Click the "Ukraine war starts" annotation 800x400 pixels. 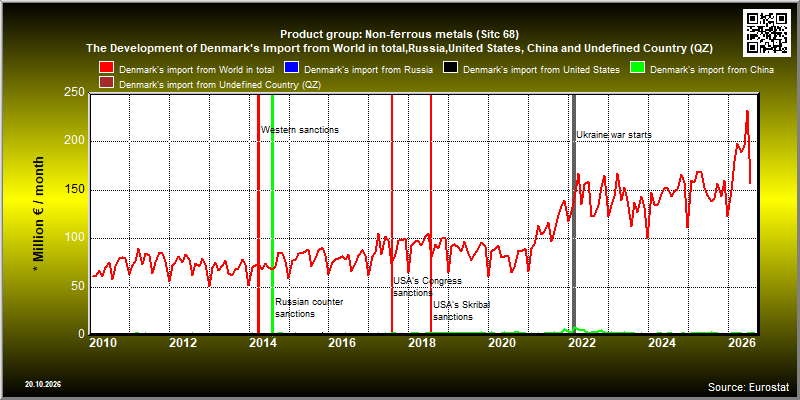tap(614, 135)
